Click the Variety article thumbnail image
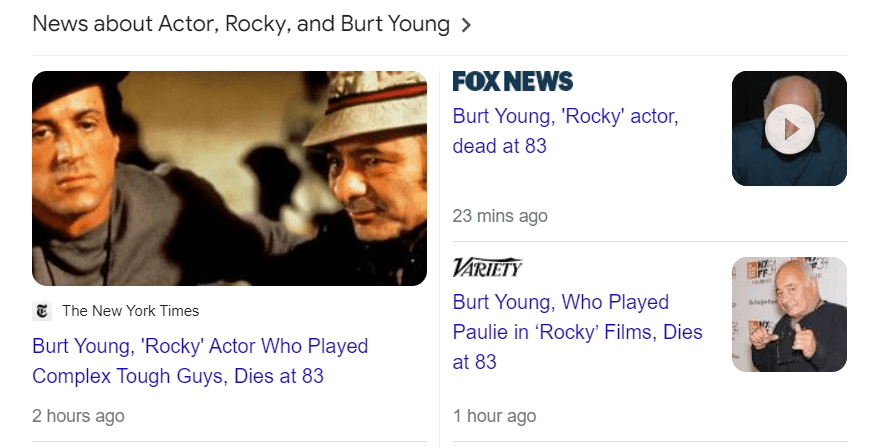Screen dimensions: 895x448 coord(789,314)
